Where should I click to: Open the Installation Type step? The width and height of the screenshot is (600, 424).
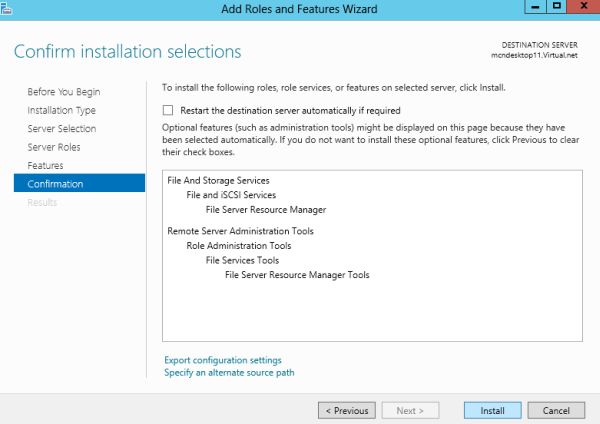62,110
